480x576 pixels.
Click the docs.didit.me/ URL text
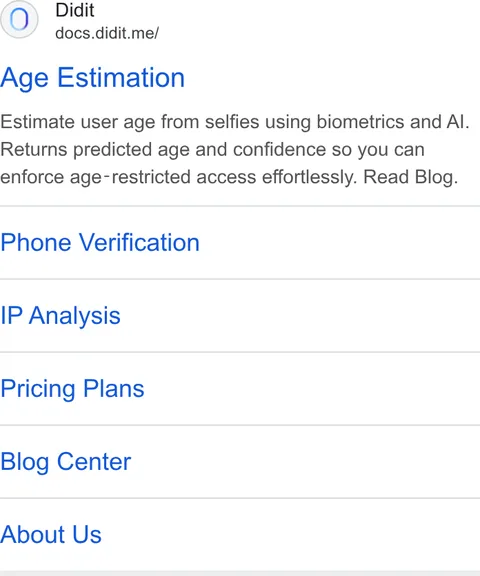pyautogui.click(x=107, y=33)
